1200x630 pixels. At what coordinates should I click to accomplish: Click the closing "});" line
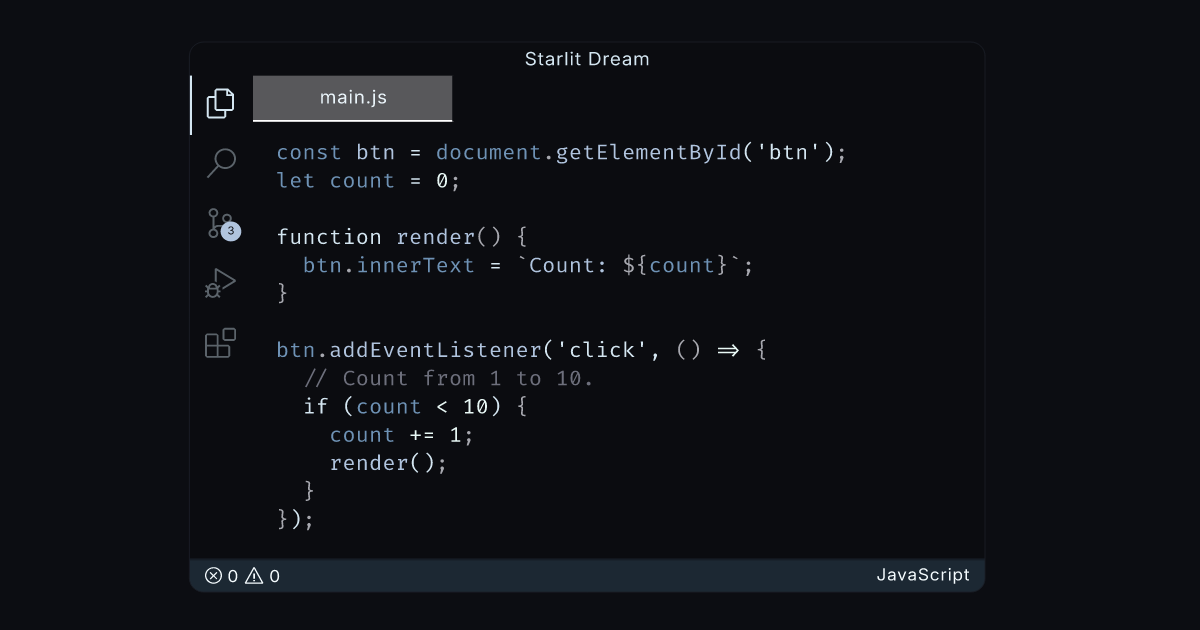pyautogui.click(x=296, y=519)
